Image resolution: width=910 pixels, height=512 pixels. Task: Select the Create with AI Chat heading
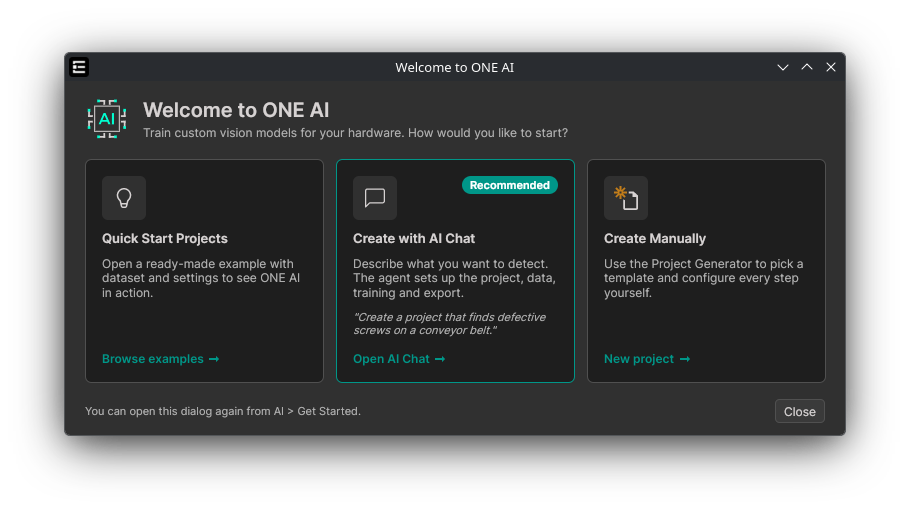coord(414,239)
